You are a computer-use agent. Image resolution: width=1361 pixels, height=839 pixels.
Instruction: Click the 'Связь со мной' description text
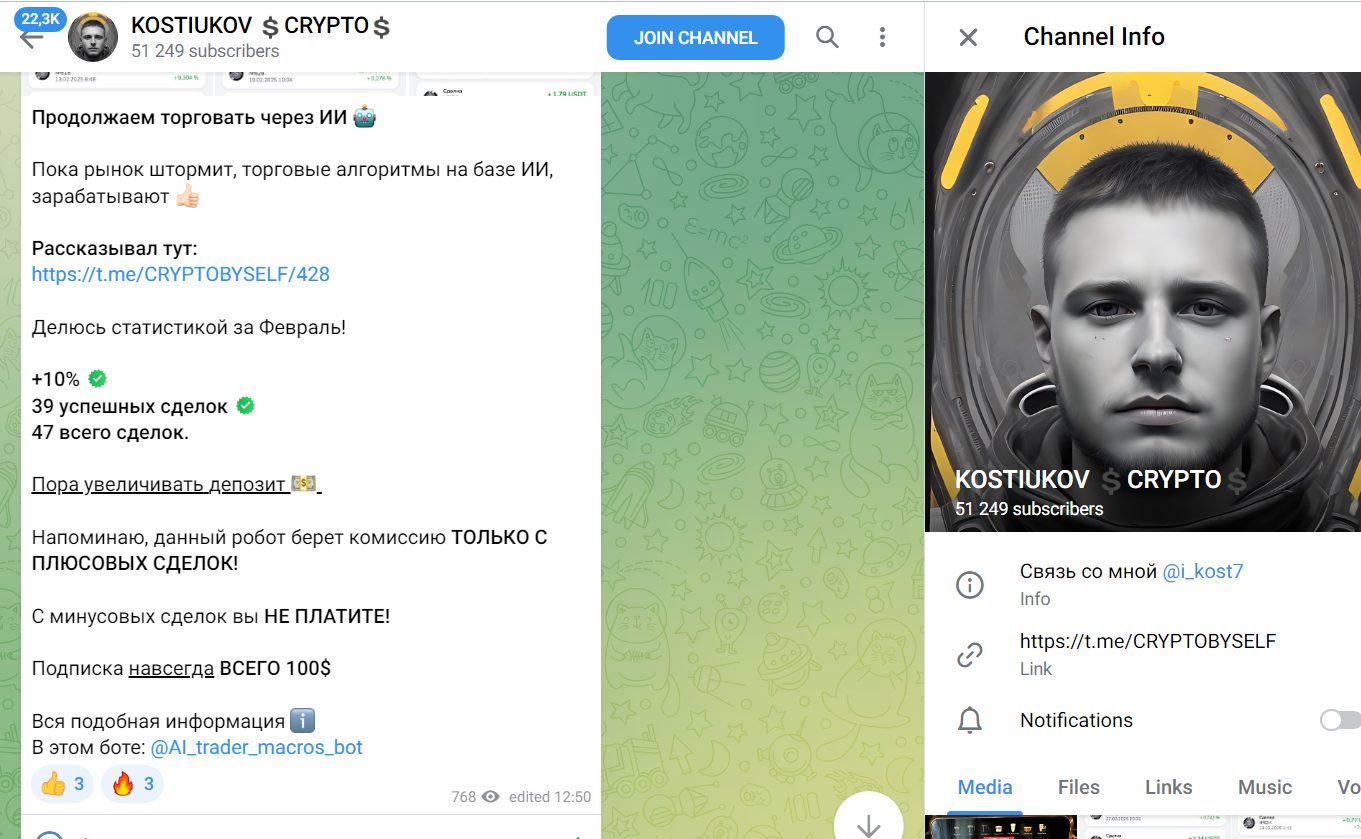1088,572
